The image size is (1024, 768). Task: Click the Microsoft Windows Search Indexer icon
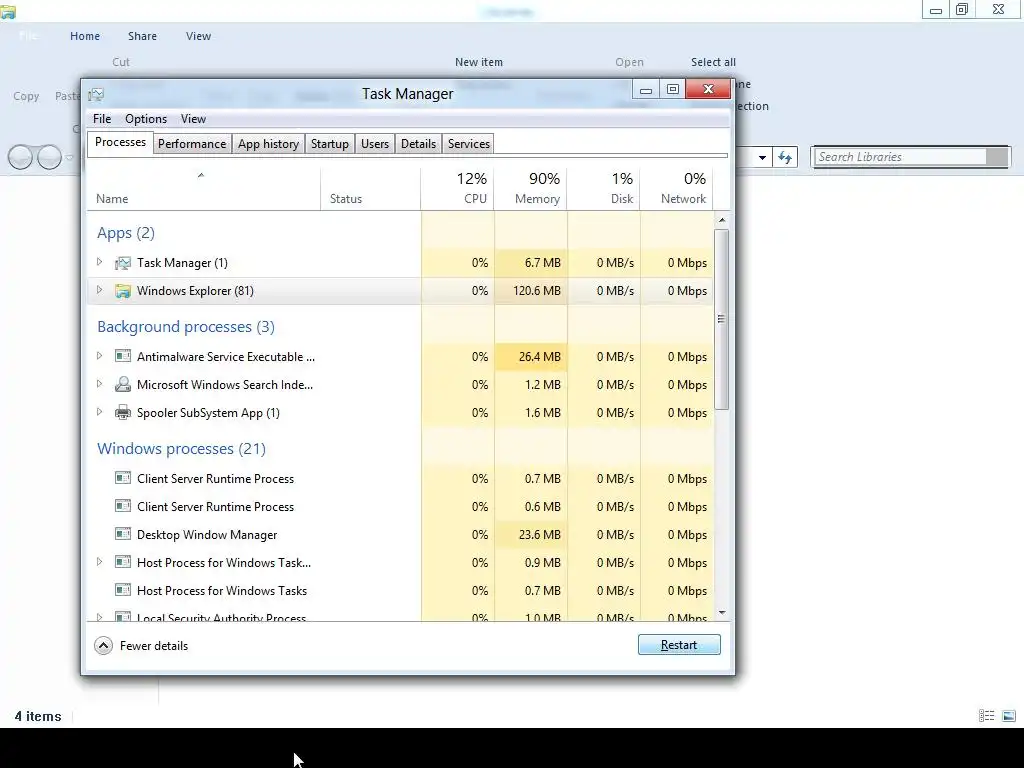(123, 384)
